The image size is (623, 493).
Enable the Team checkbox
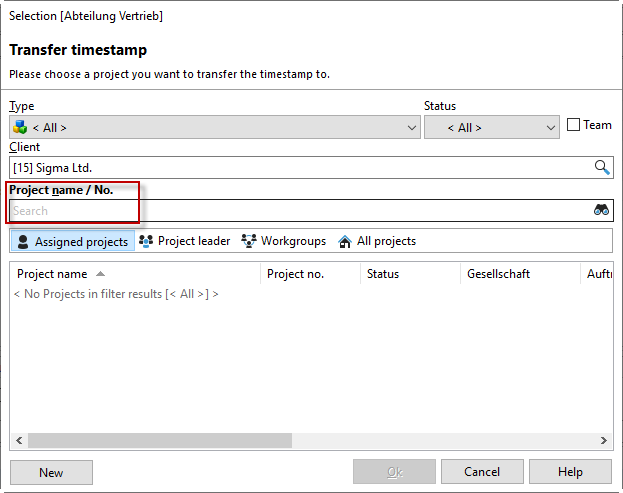click(573, 125)
